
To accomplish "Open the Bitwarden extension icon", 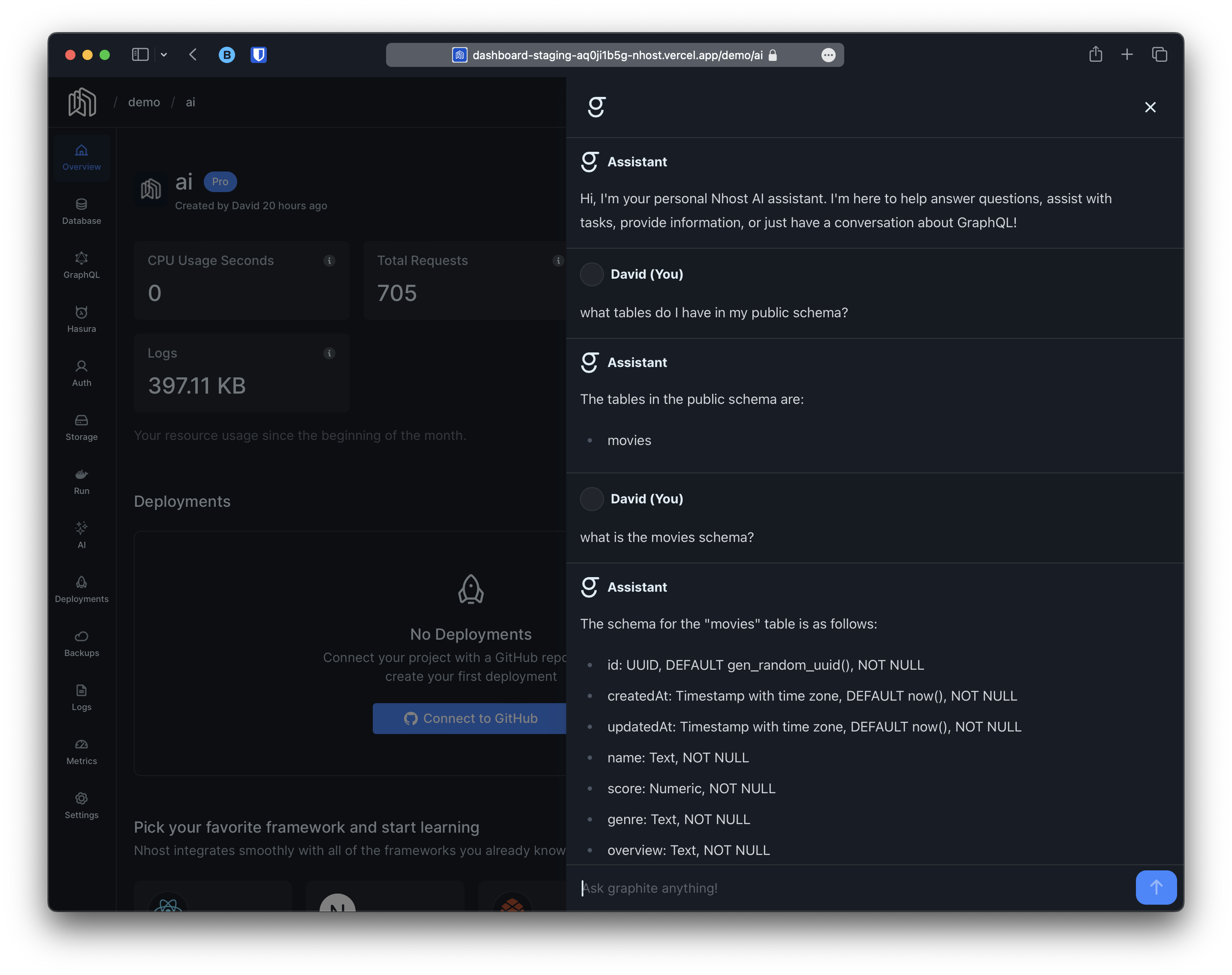I will click(x=259, y=55).
